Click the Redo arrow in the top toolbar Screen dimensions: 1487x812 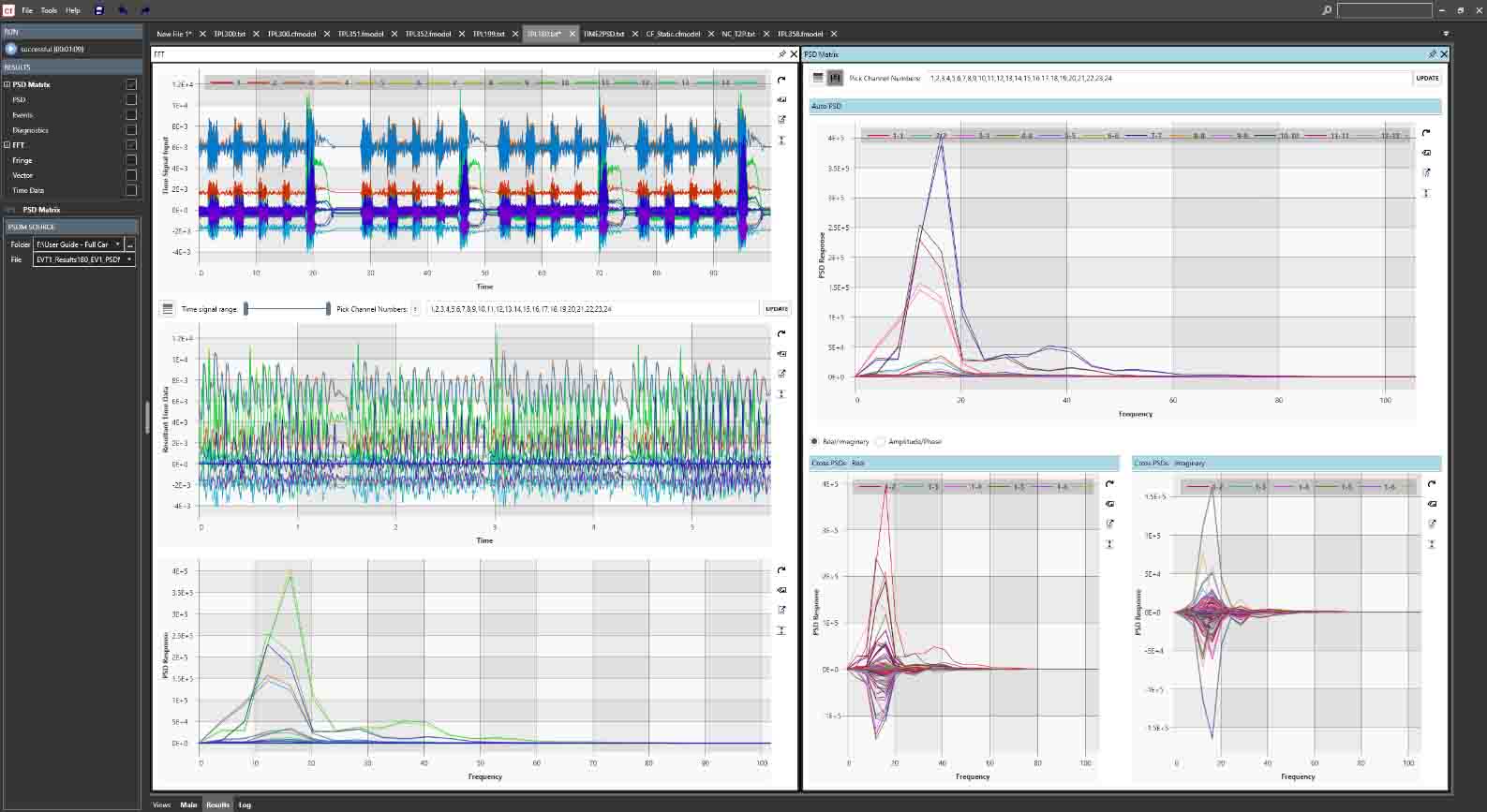tap(145, 10)
